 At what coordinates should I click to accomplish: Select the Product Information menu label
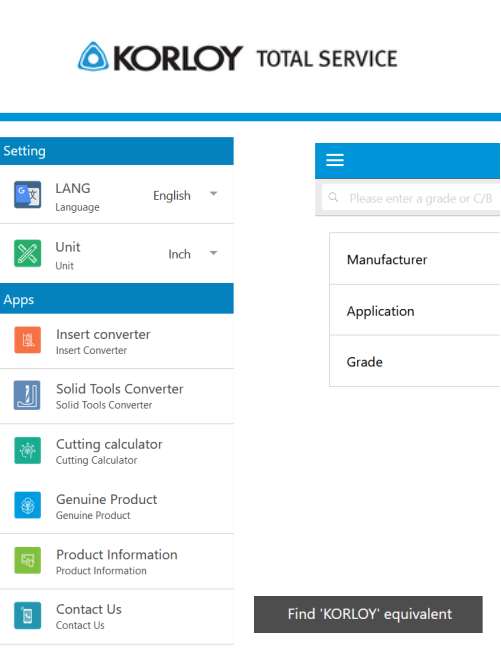coord(117,554)
